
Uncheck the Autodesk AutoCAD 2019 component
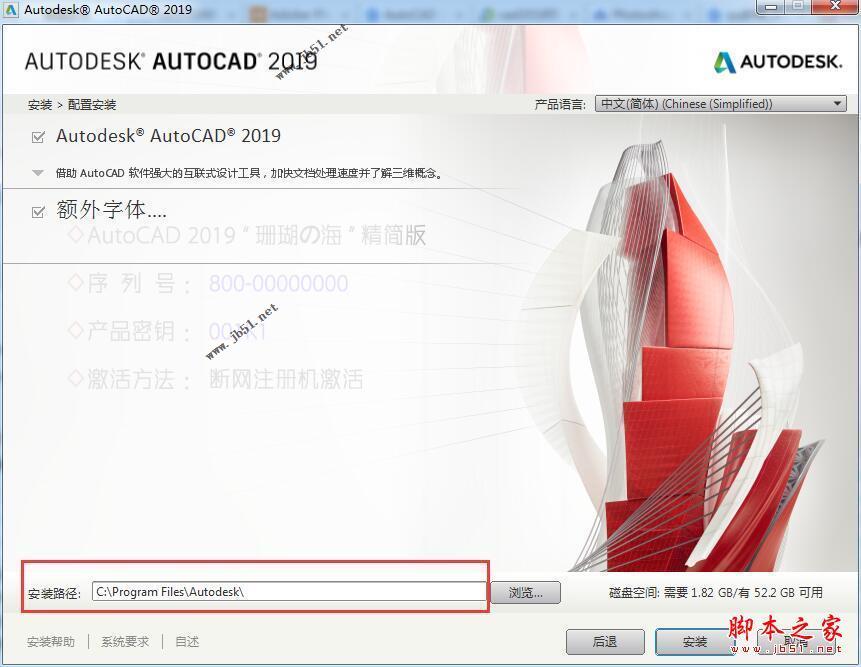38,137
